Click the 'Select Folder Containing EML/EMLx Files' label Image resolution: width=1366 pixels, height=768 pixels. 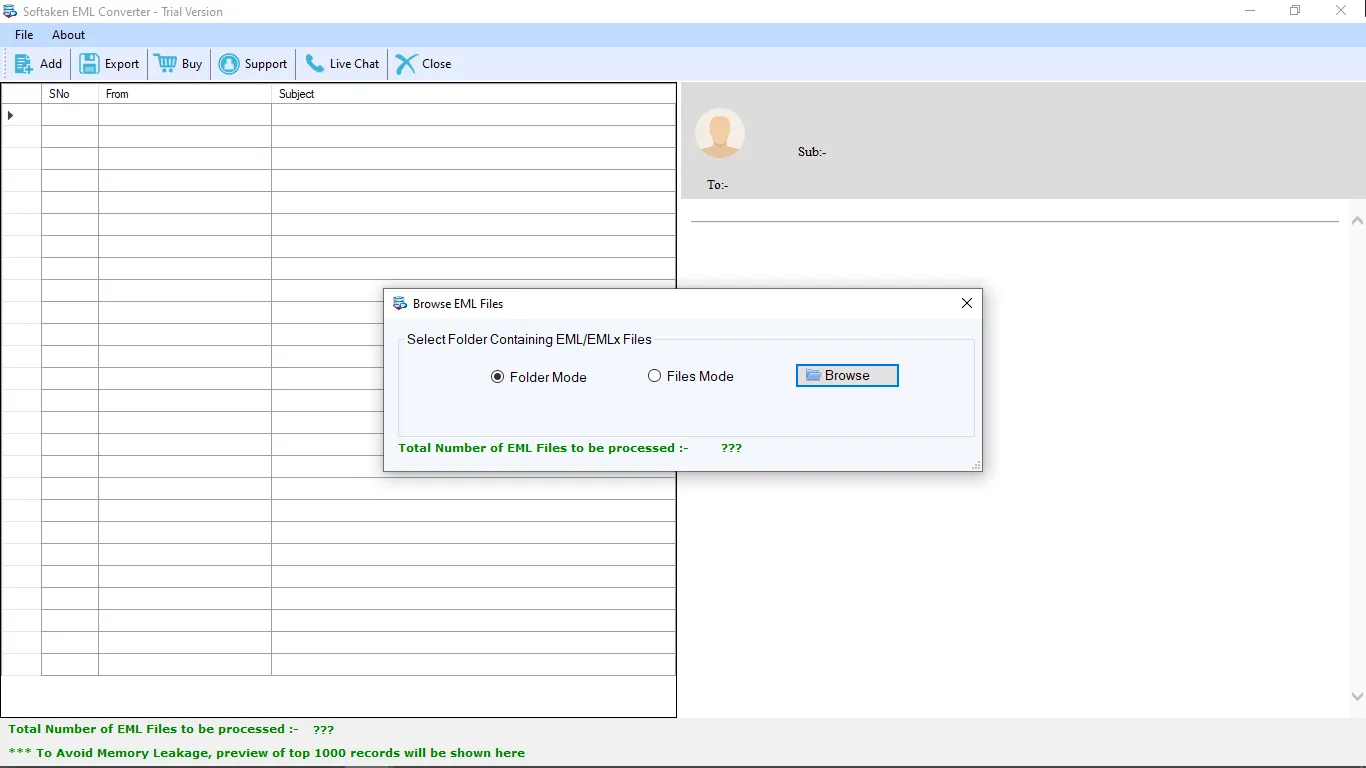[x=529, y=339]
